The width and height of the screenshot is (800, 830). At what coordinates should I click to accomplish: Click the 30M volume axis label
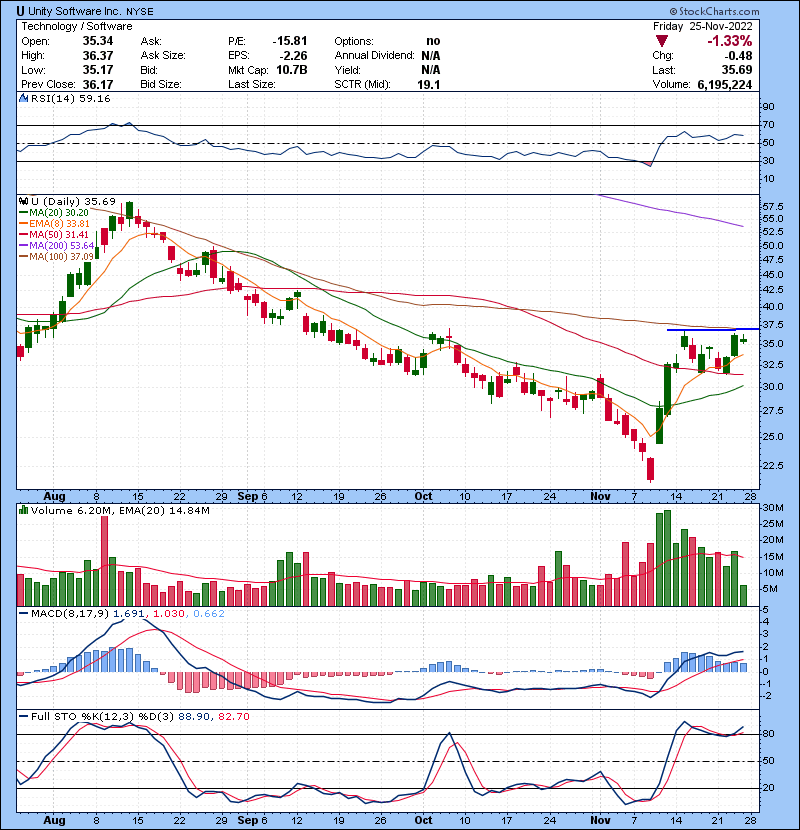(x=772, y=508)
